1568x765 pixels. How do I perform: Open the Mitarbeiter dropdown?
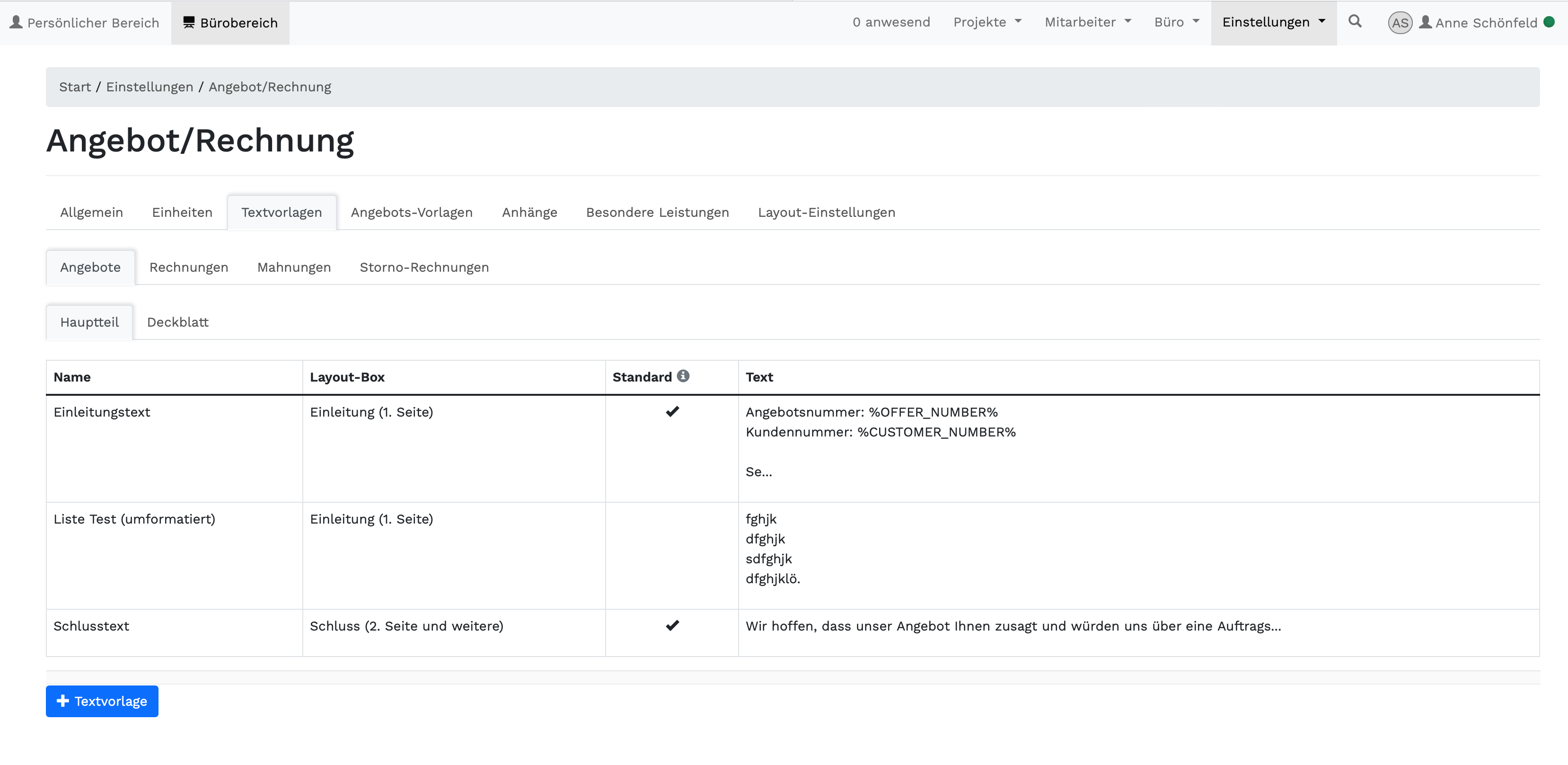pos(1087,22)
